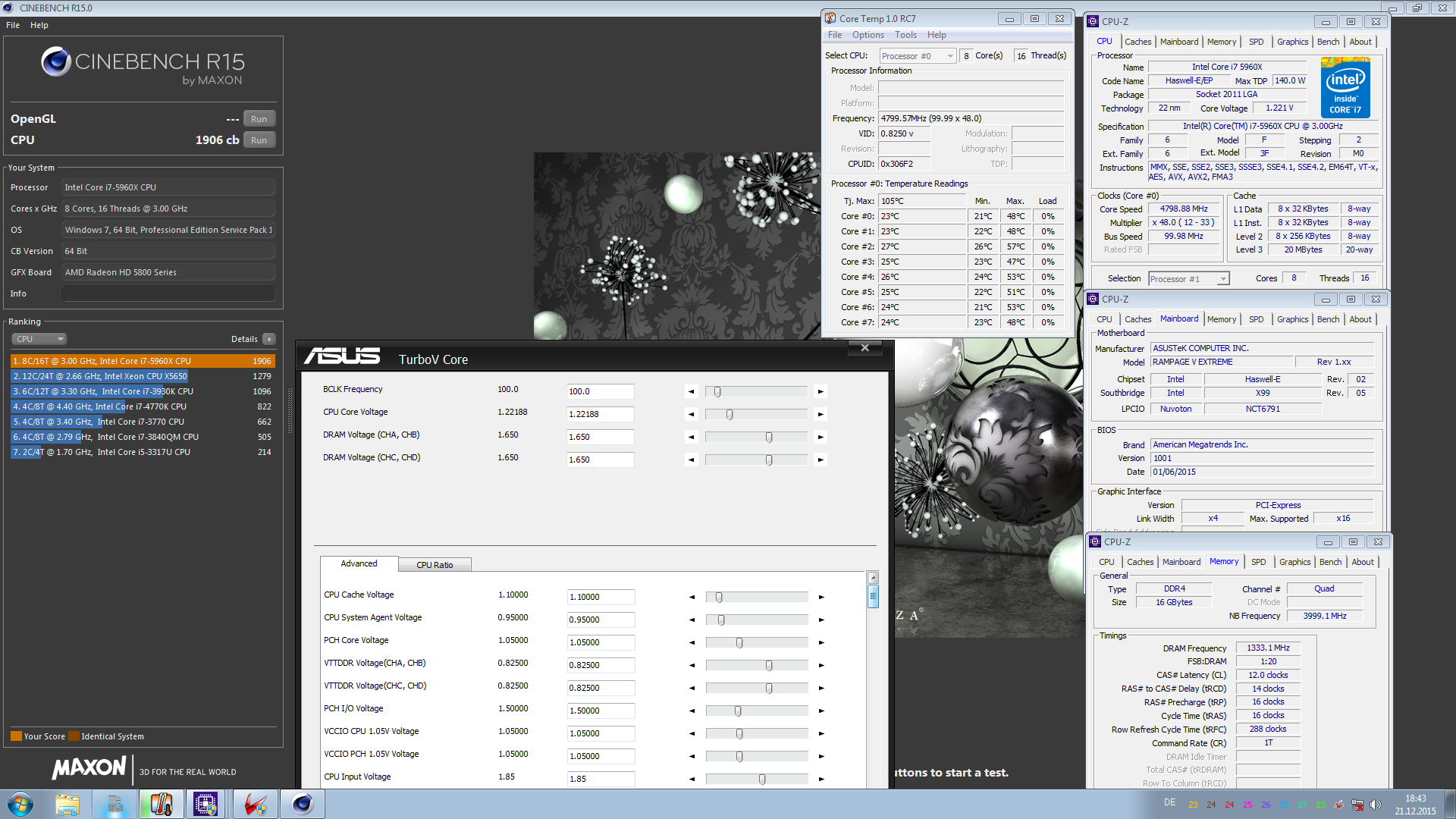Increase PCH Core Voltage with right arrow

[821, 643]
